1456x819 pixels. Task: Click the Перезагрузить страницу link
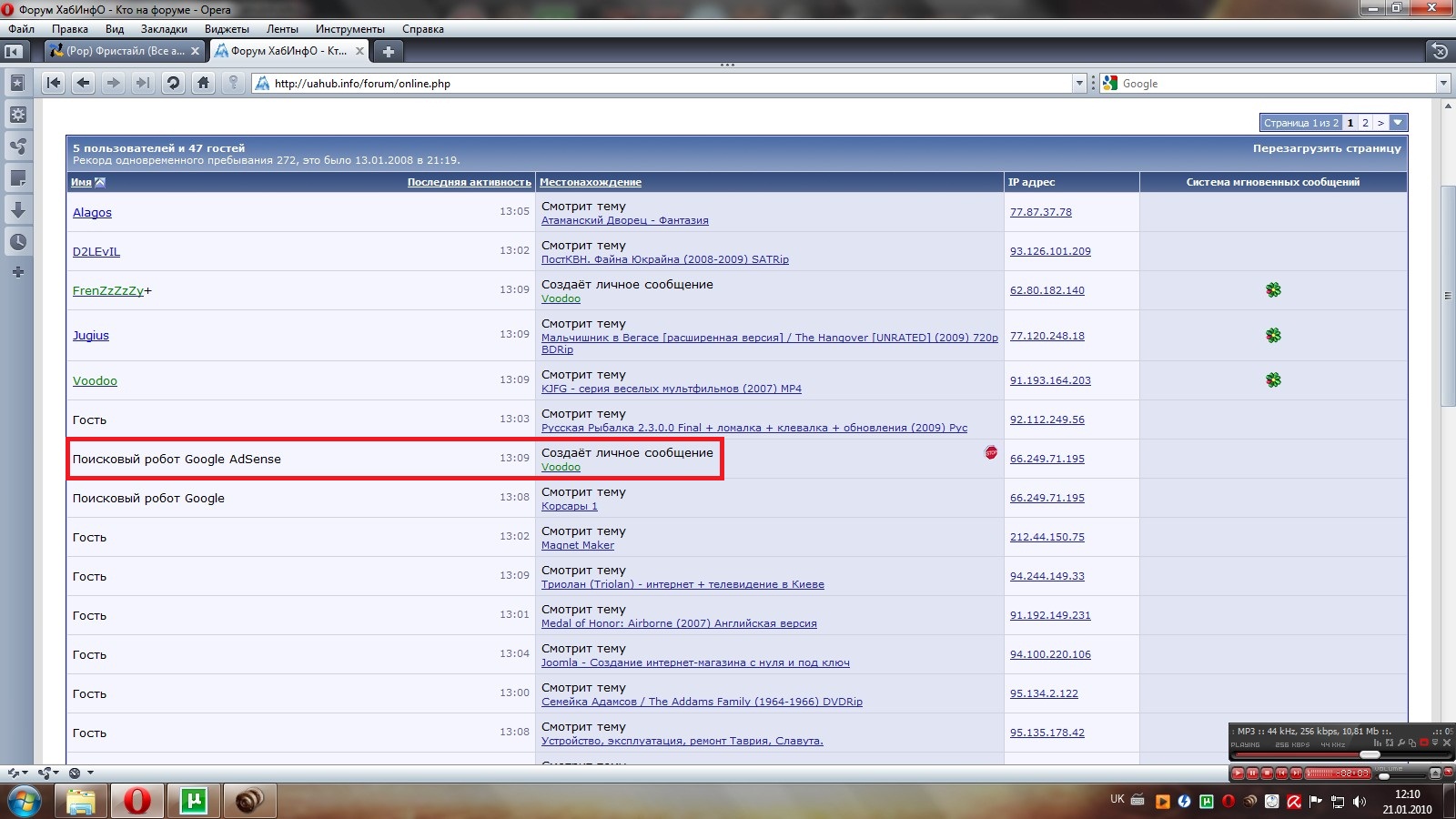click(1326, 148)
